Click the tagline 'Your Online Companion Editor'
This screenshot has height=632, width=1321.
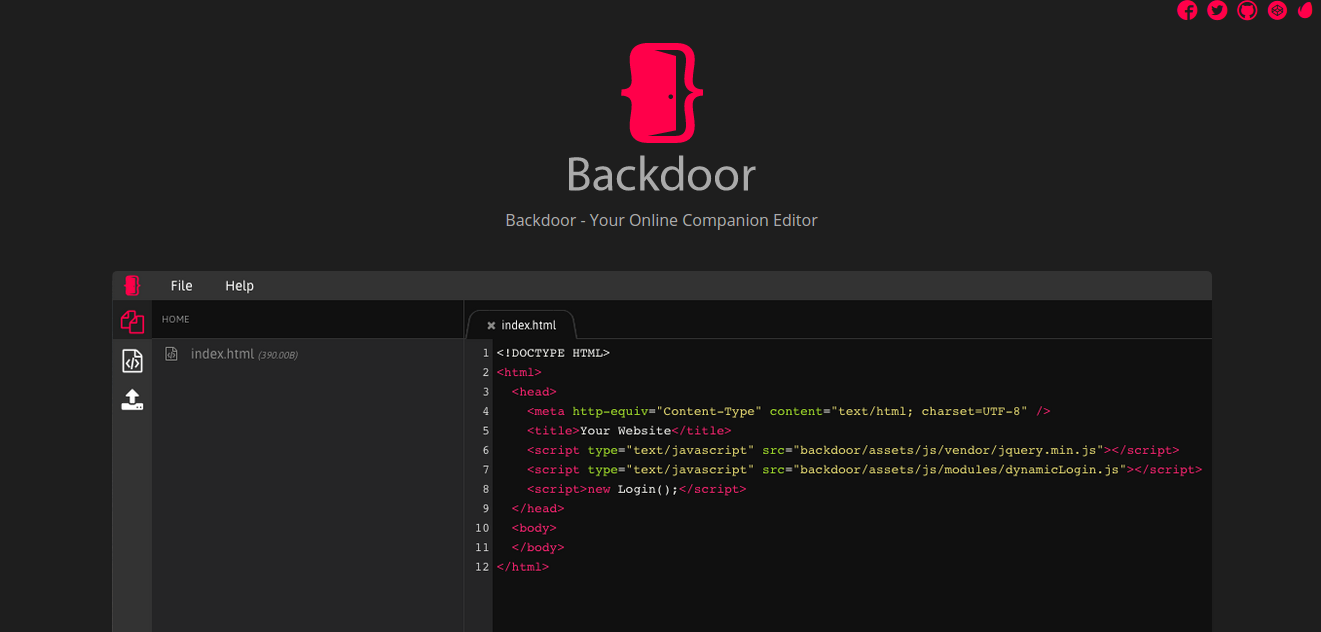pos(703,220)
